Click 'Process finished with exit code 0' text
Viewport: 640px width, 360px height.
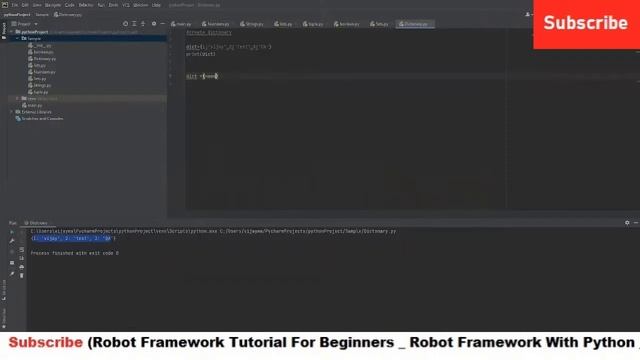pyautogui.click(x=75, y=253)
